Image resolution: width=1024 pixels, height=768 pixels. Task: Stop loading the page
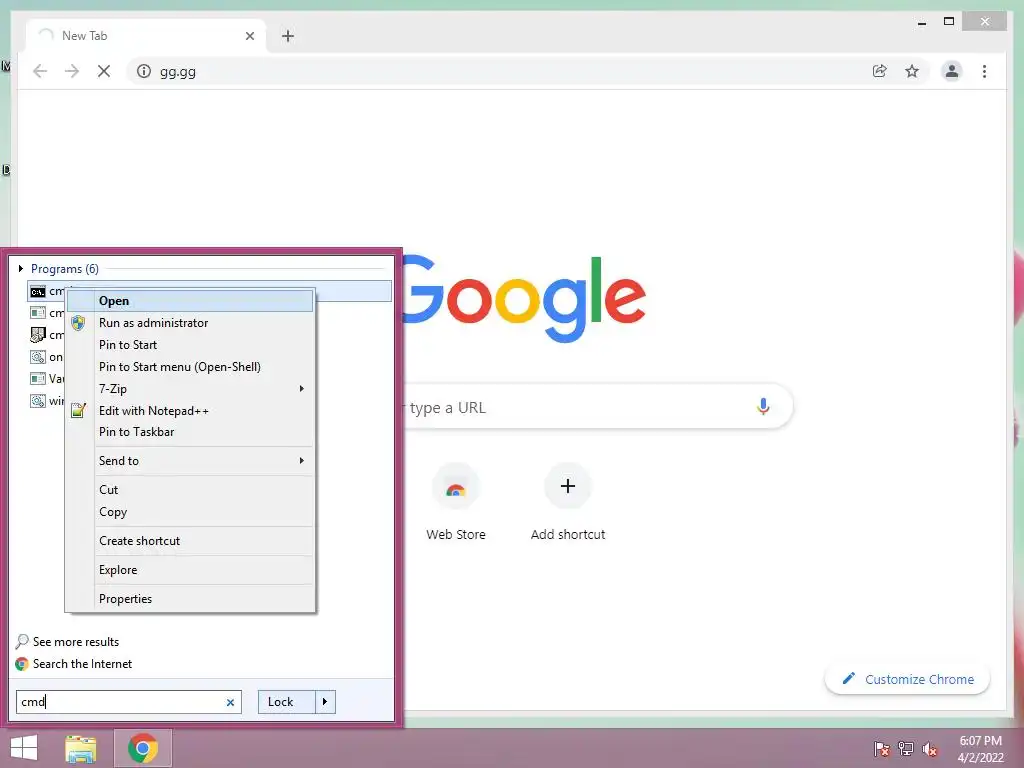coord(104,71)
